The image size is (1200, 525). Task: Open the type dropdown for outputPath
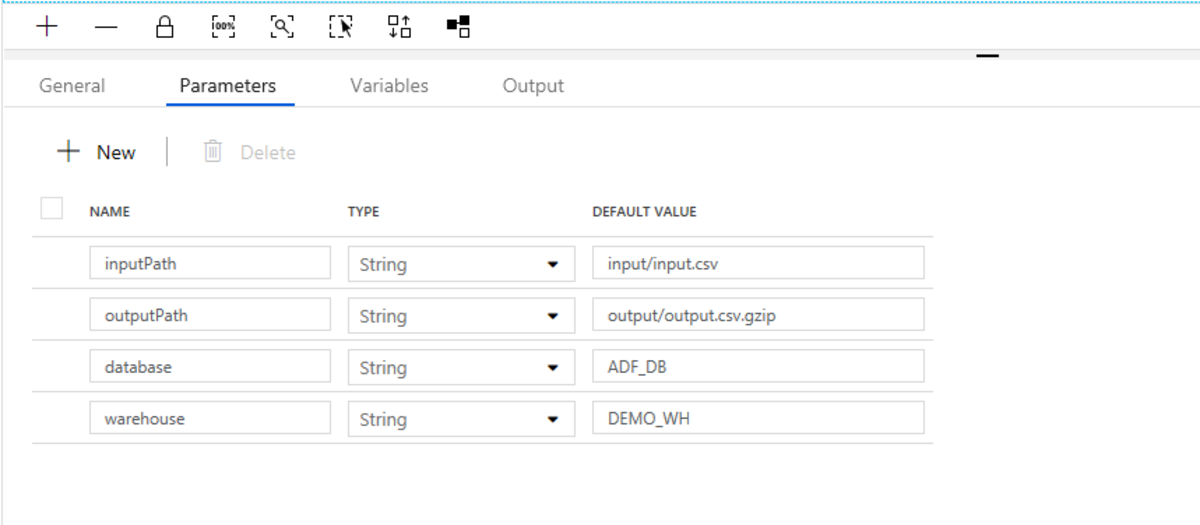(461, 316)
